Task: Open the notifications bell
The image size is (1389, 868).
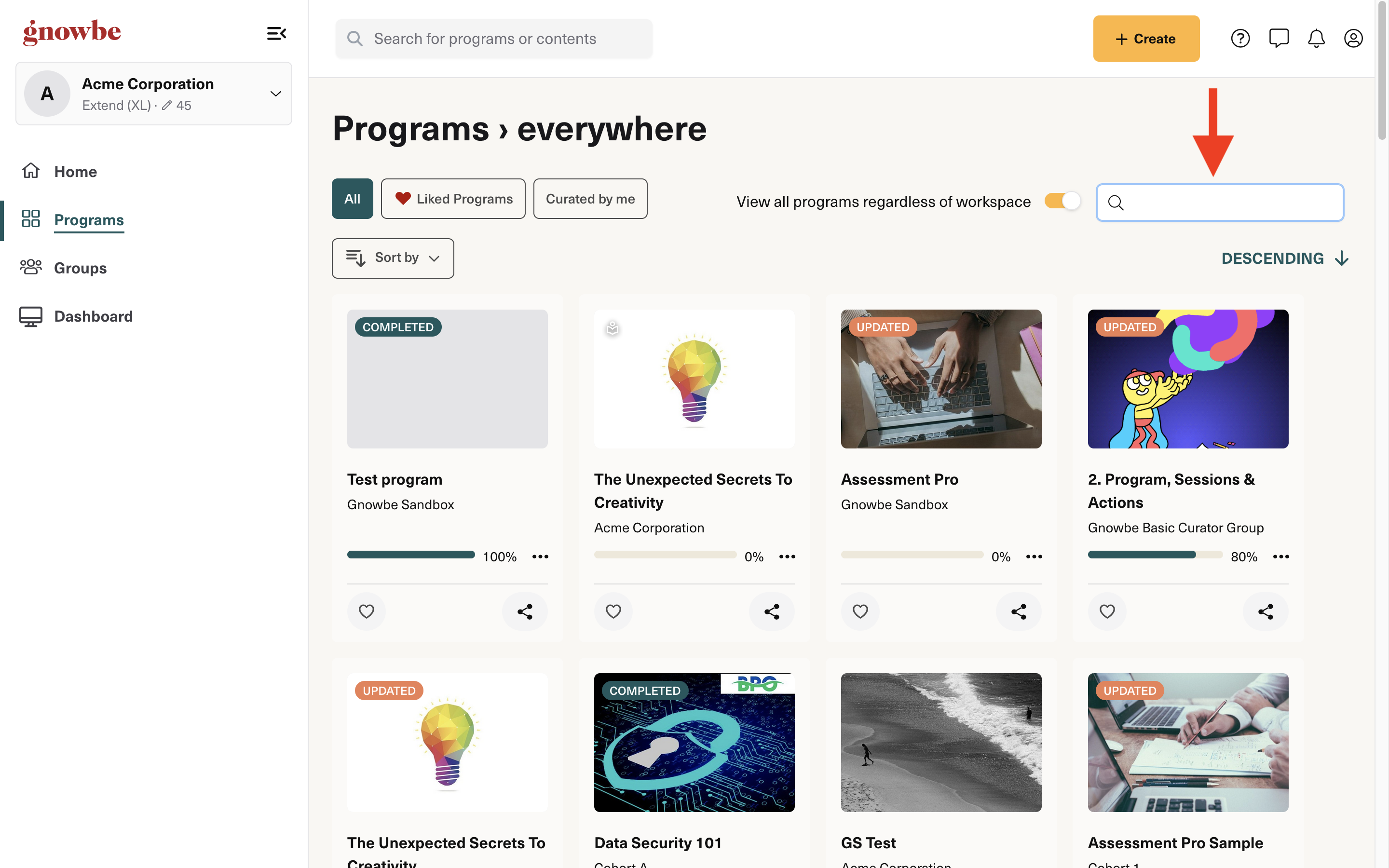Action: [1316, 39]
